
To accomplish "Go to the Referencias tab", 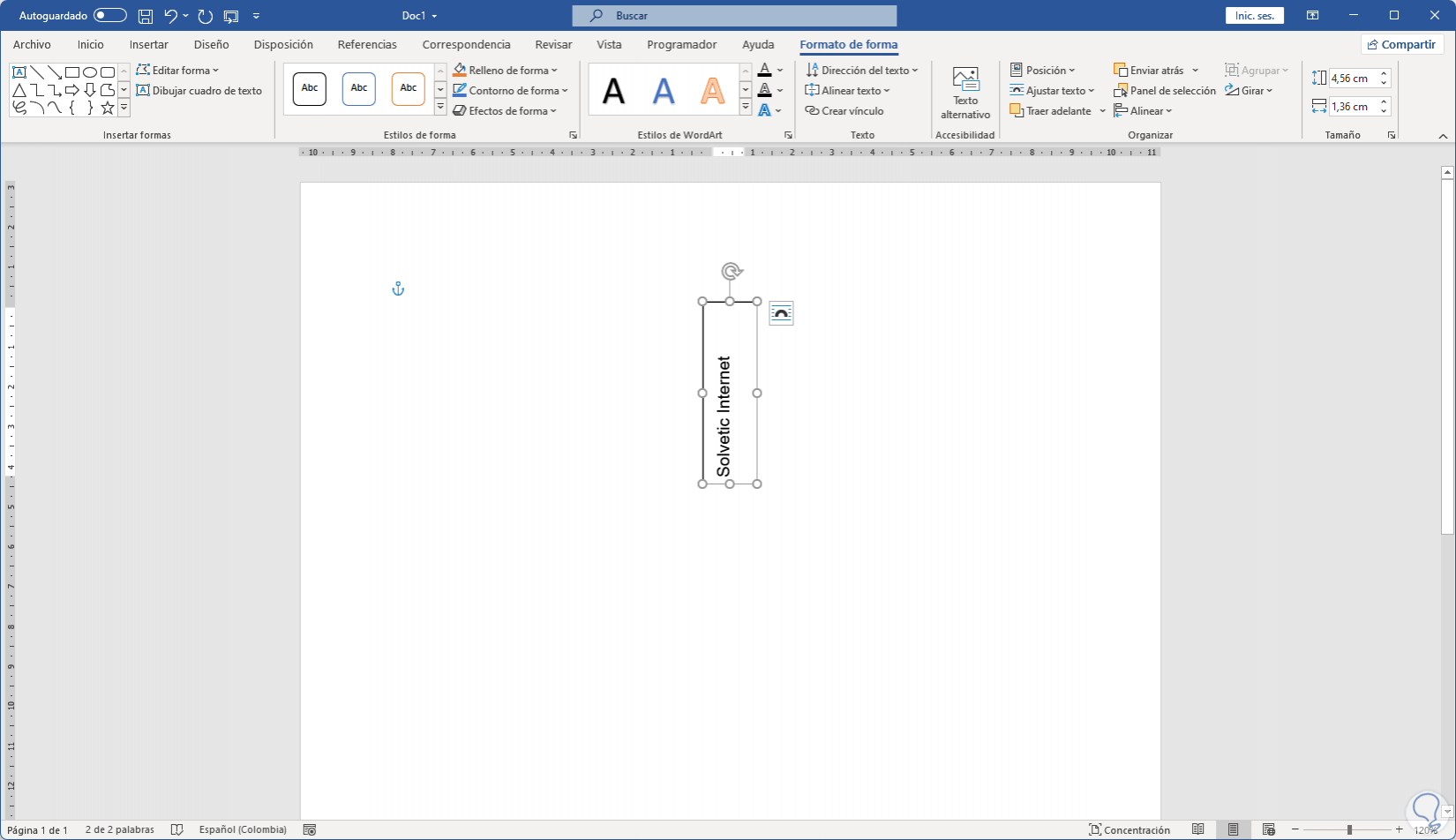I will [367, 44].
